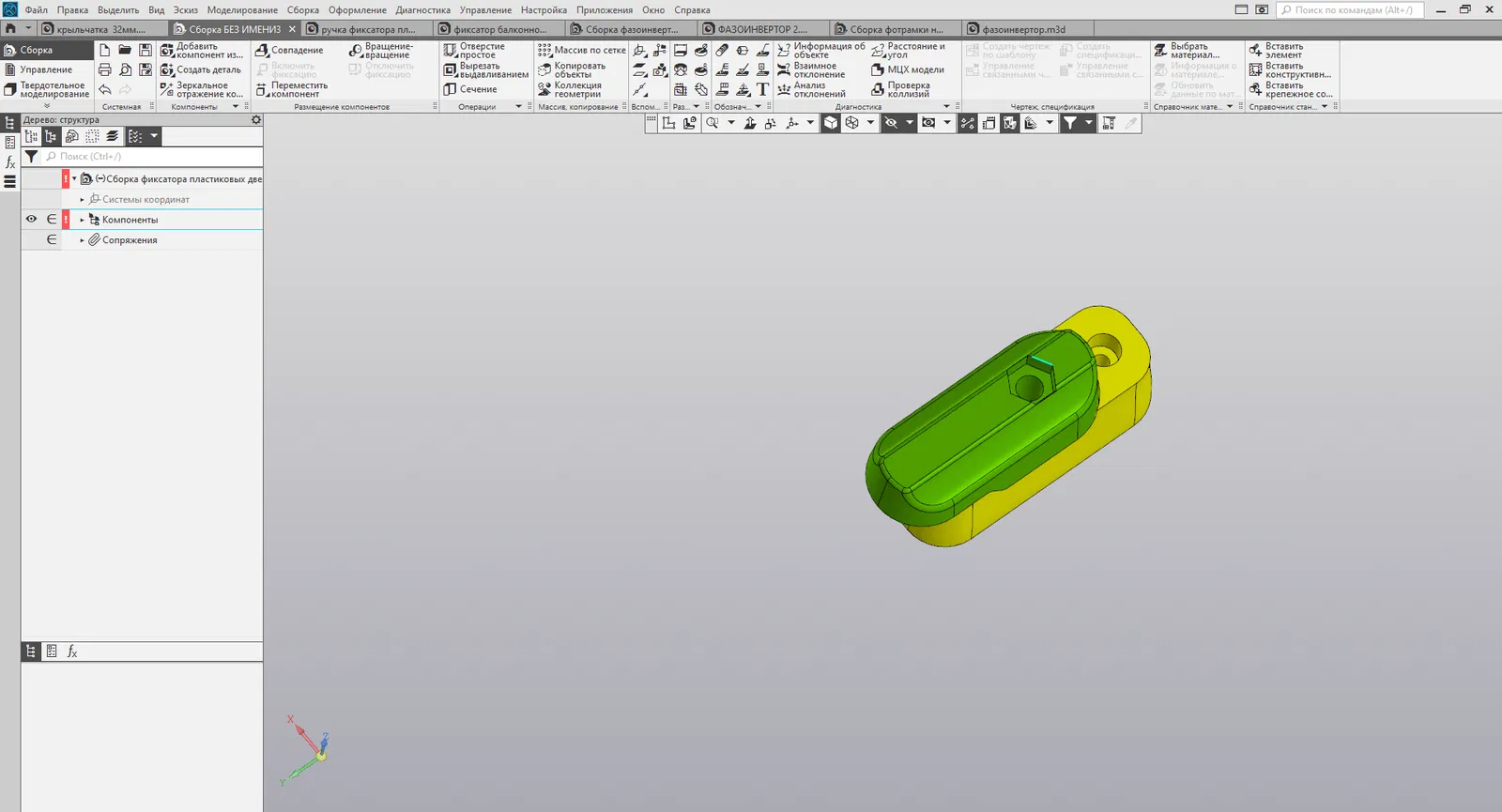Open Оформление menu

click(x=357, y=9)
